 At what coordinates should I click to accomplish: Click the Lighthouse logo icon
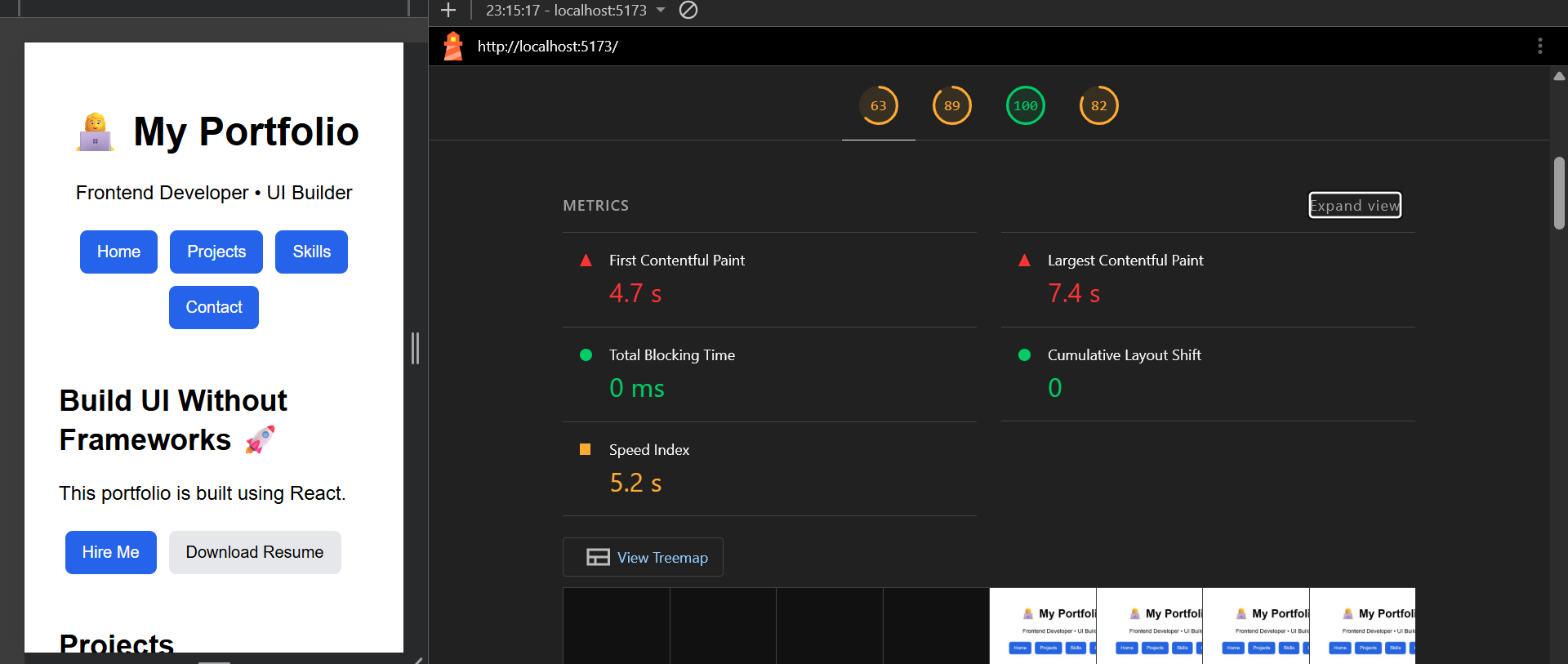[453, 46]
